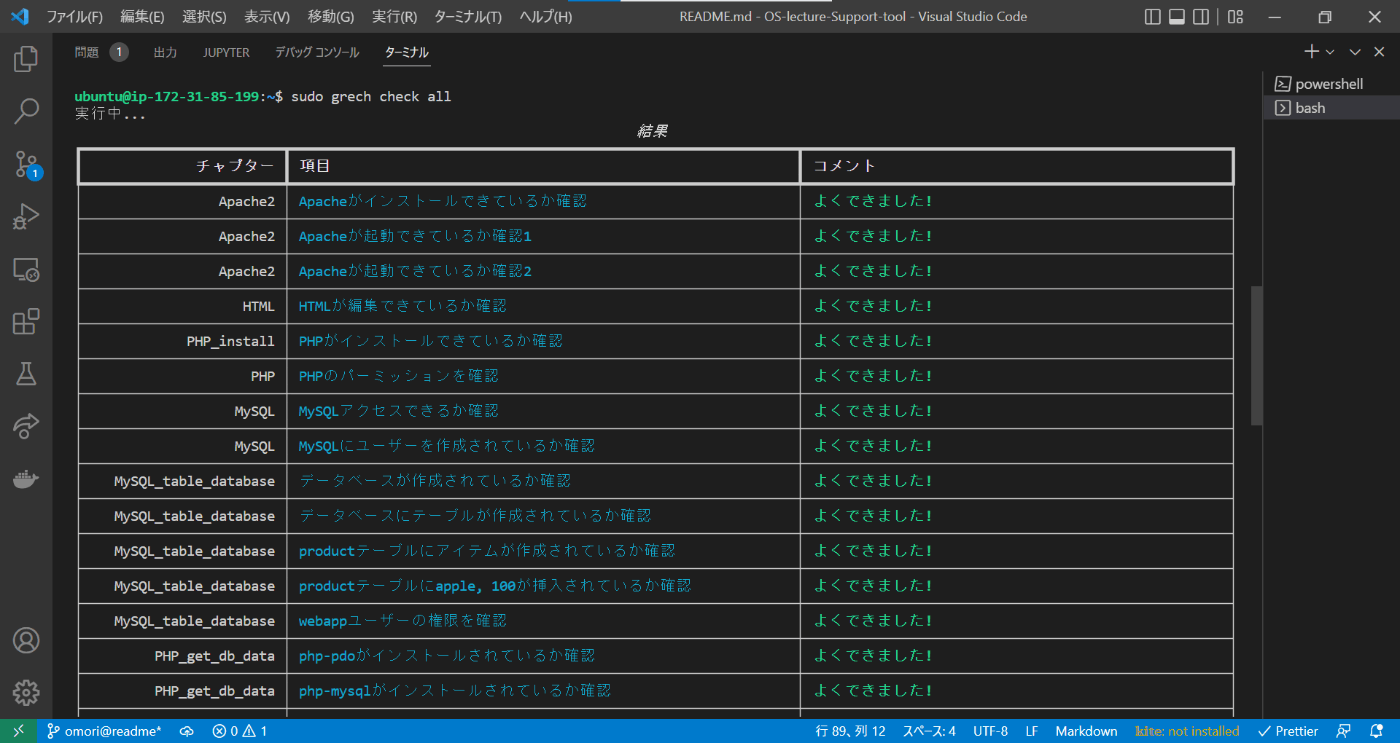This screenshot has width=1400, height=743.
Task: Click 'MySQLアクセスできるか確認' cell
Action: click(x=399, y=411)
